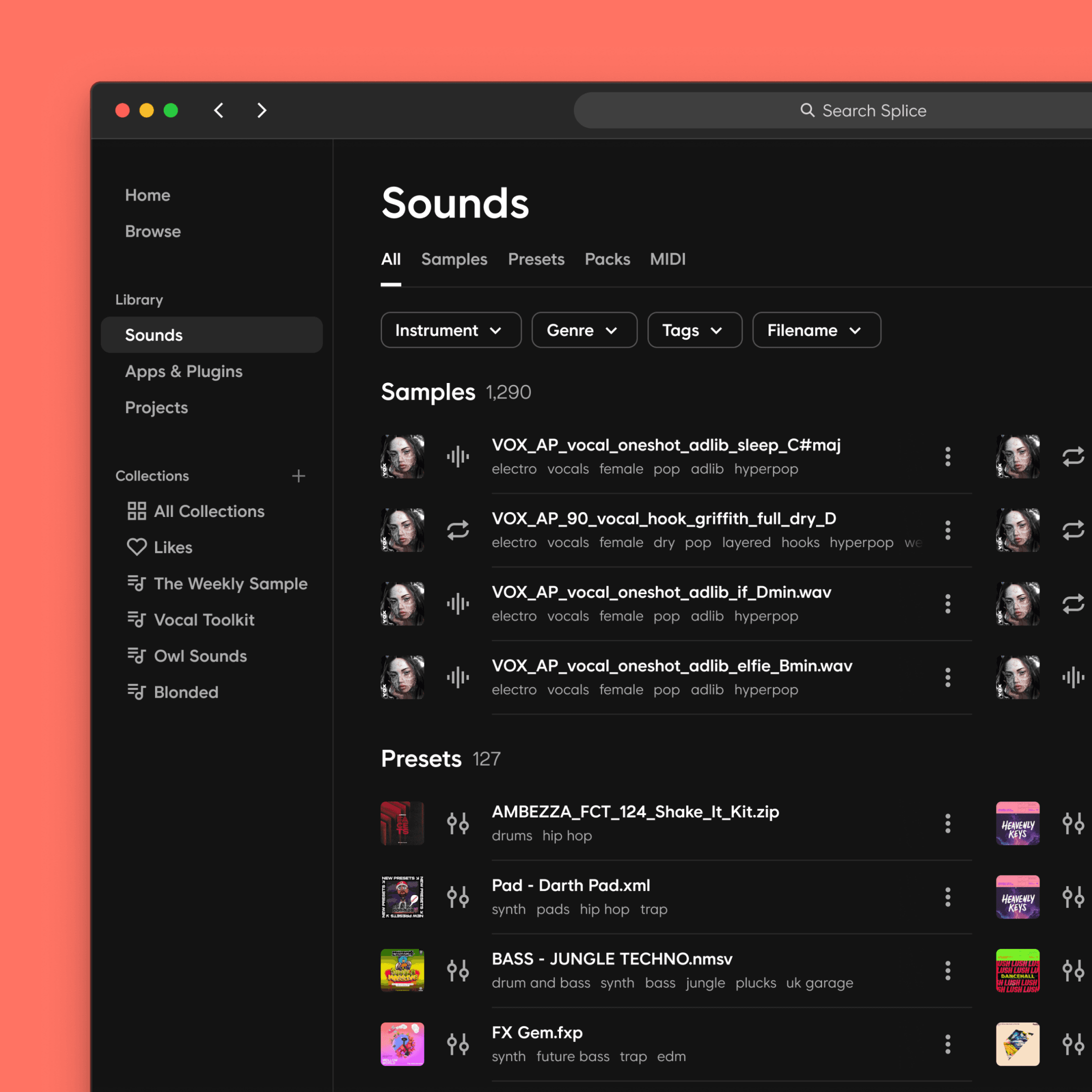This screenshot has width=1092, height=1092.
Task: Go forward with the right arrow
Action: [x=261, y=110]
